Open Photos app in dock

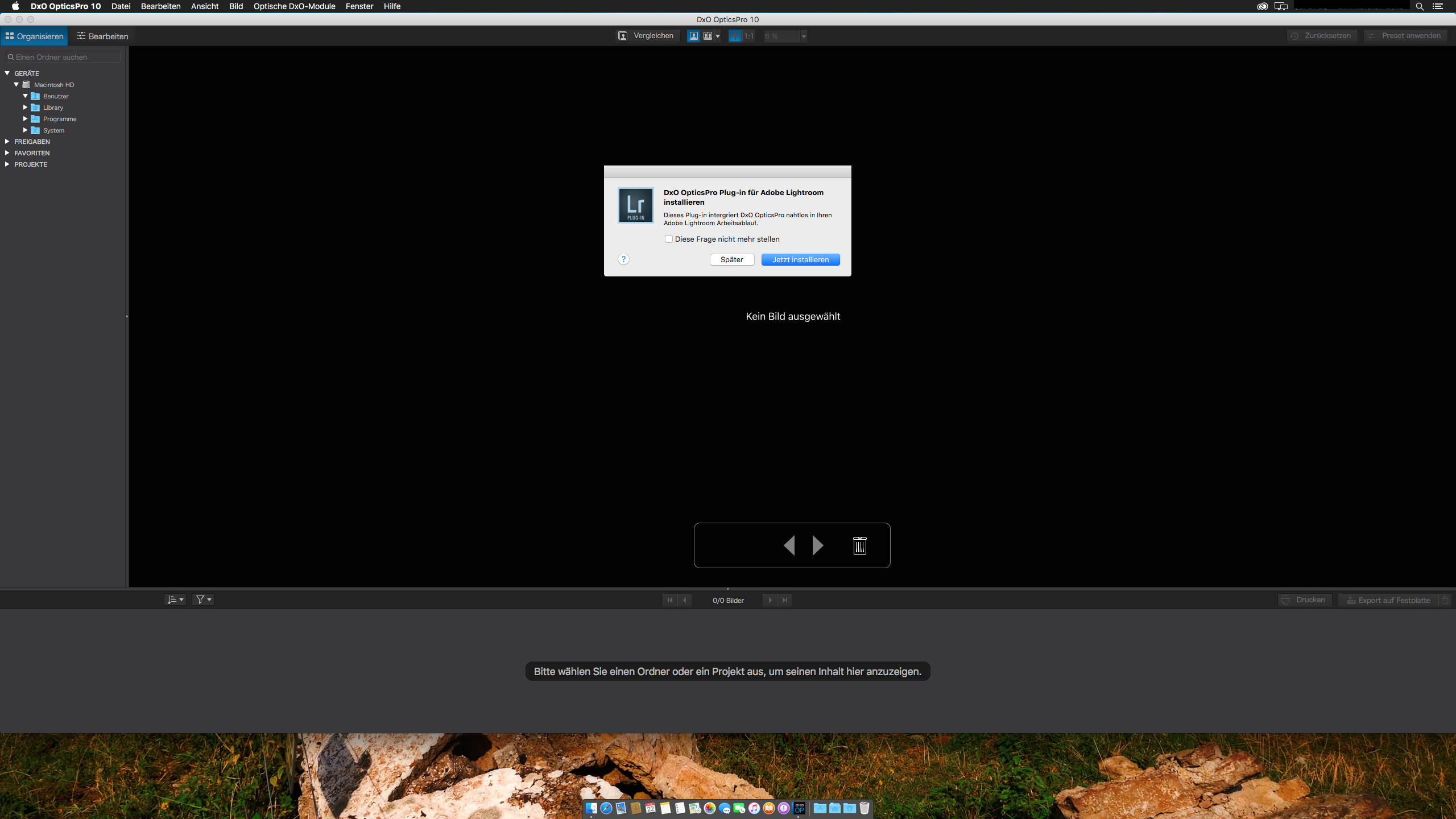coord(710,808)
